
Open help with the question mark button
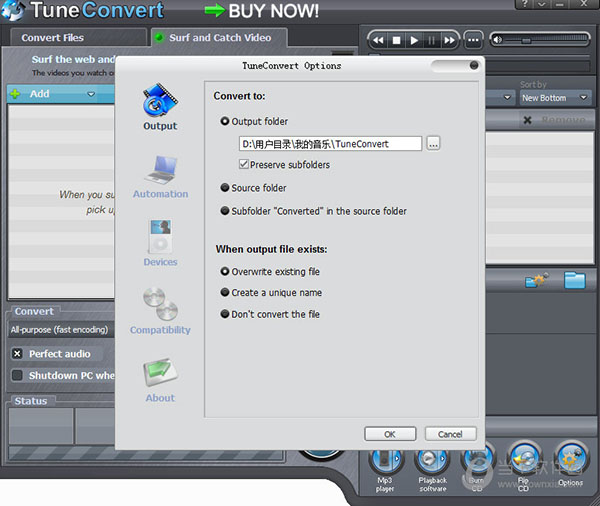click(525, 4)
